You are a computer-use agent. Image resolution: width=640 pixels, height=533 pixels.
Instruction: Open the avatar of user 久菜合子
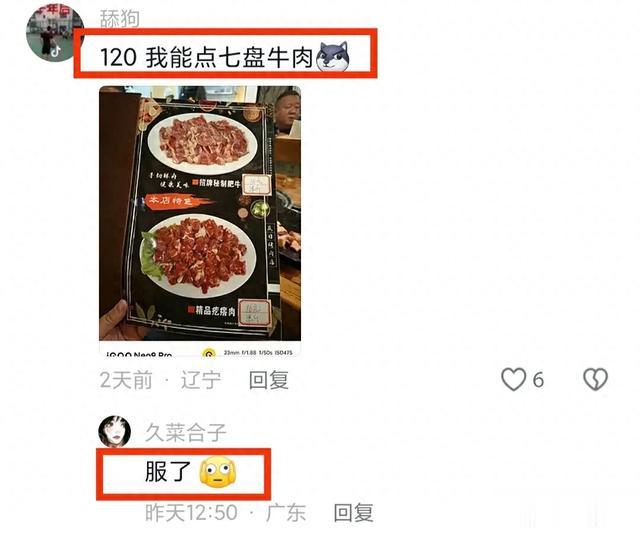(x=115, y=431)
